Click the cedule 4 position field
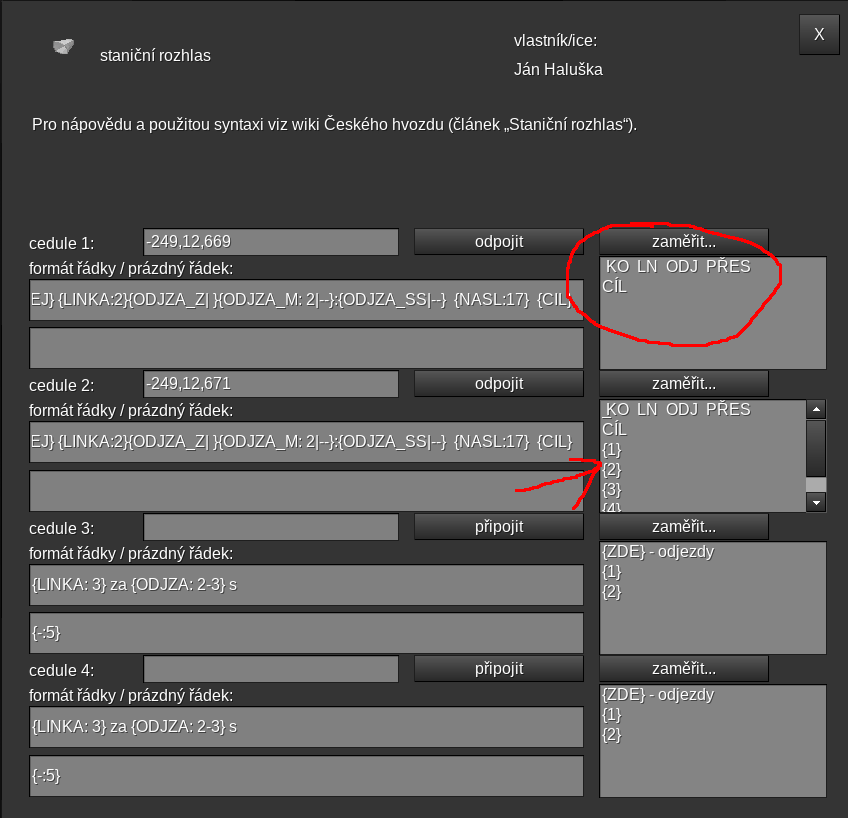Screen dimensions: 848x818 coord(271,669)
